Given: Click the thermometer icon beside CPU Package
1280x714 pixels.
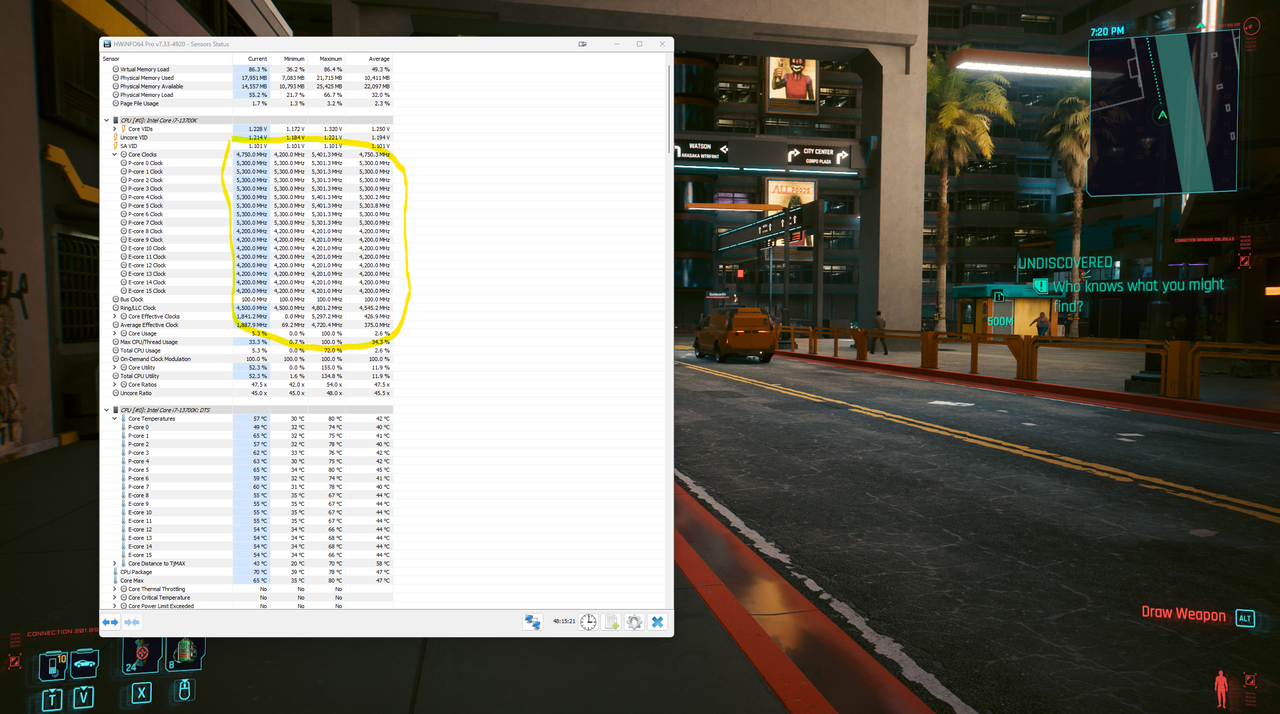Looking at the screenshot, I should pos(116,572).
